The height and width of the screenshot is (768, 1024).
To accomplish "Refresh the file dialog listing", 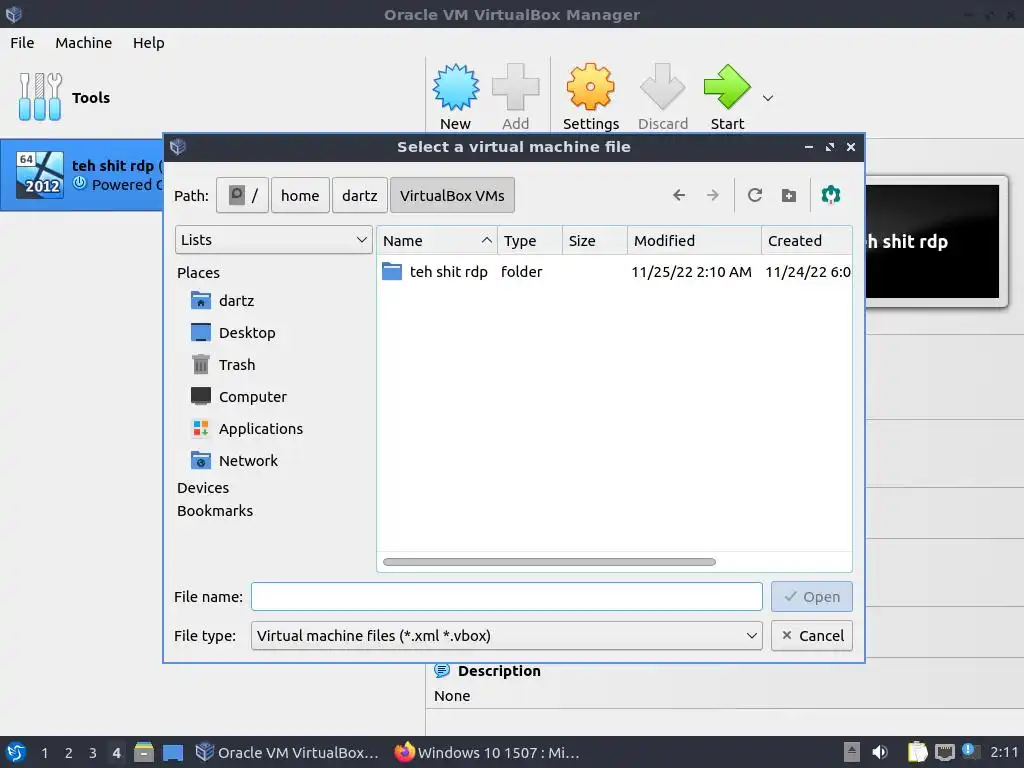I will (755, 195).
